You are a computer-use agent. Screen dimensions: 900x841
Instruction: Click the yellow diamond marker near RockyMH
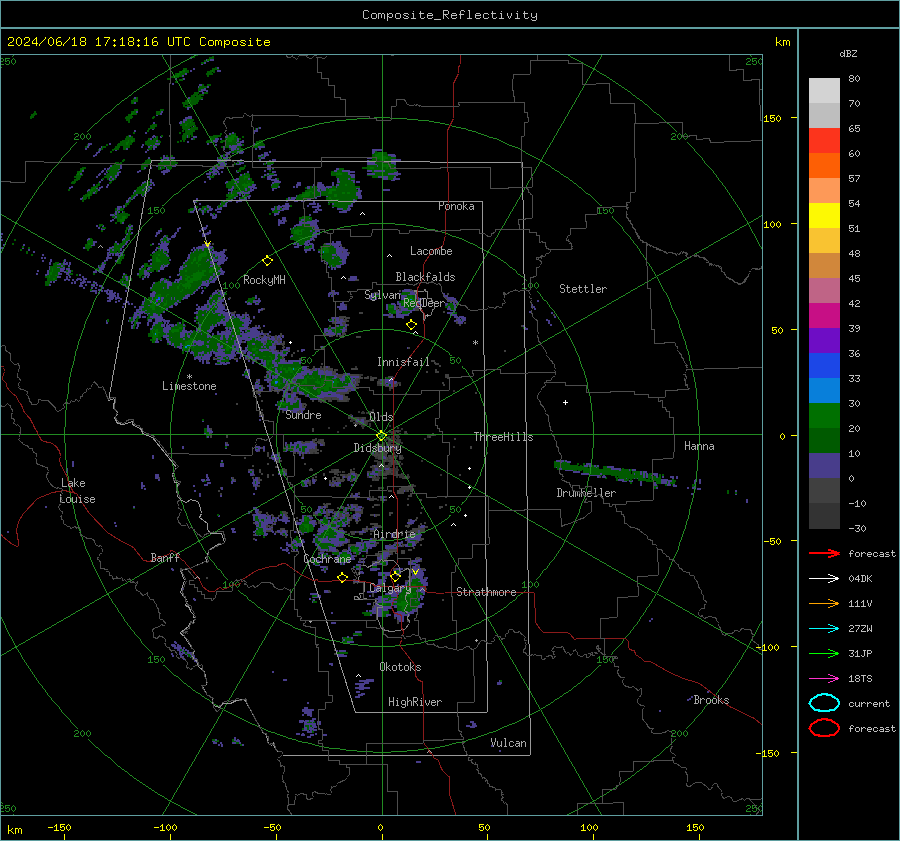pos(267,261)
